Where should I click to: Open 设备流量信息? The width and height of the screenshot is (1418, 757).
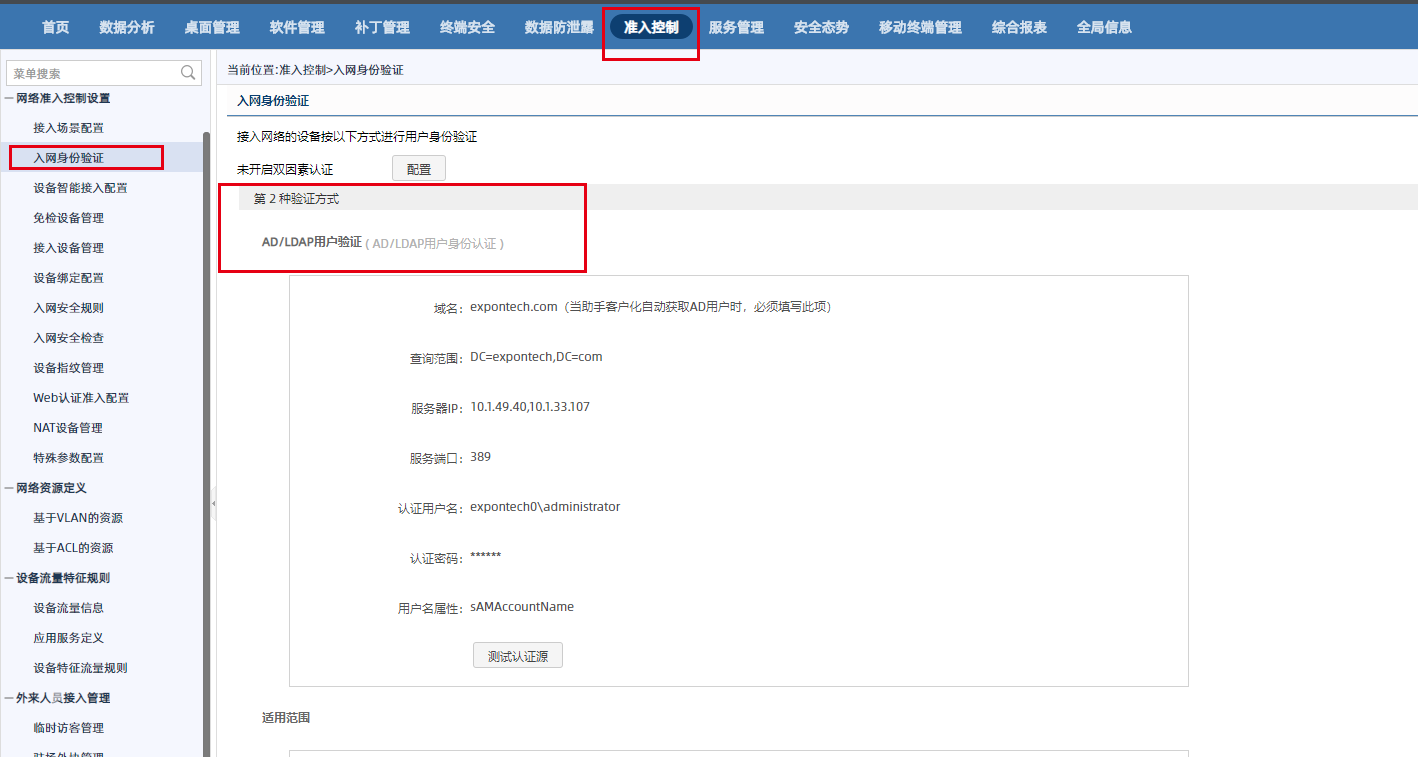pyautogui.click(x=68, y=608)
